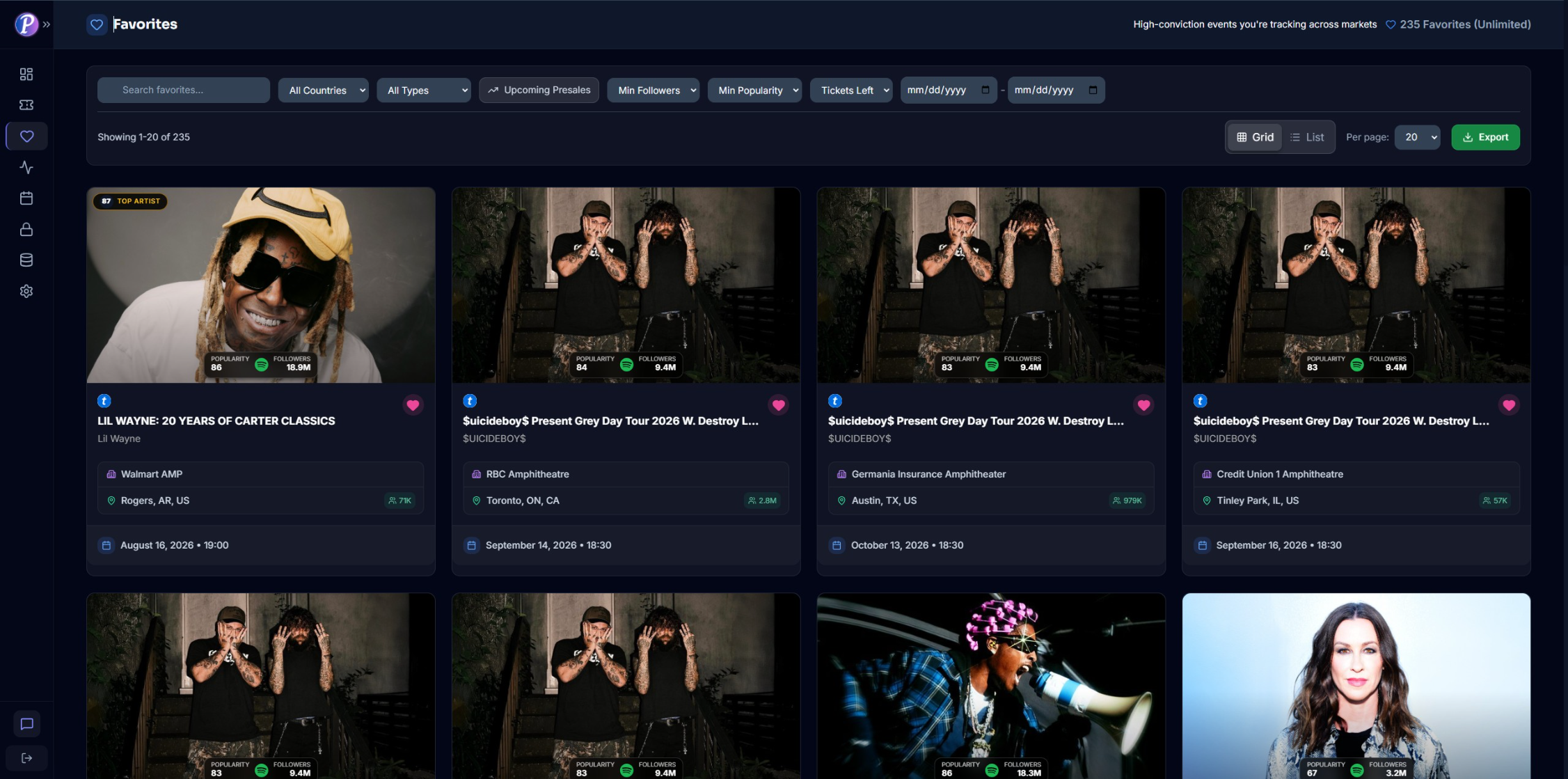The image size is (1568, 779).
Task: Expand the Min Popularity filter dropdown
Action: coord(754,90)
